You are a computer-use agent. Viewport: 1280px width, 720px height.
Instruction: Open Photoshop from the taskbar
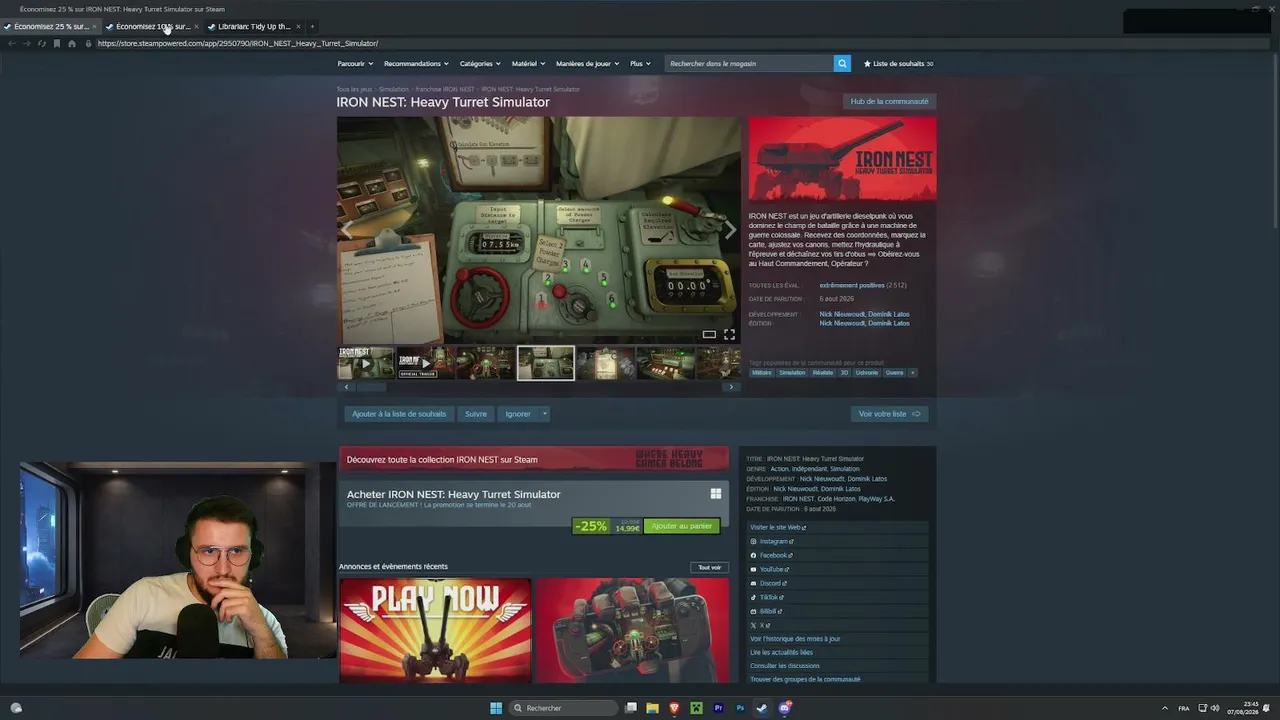[x=740, y=708]
